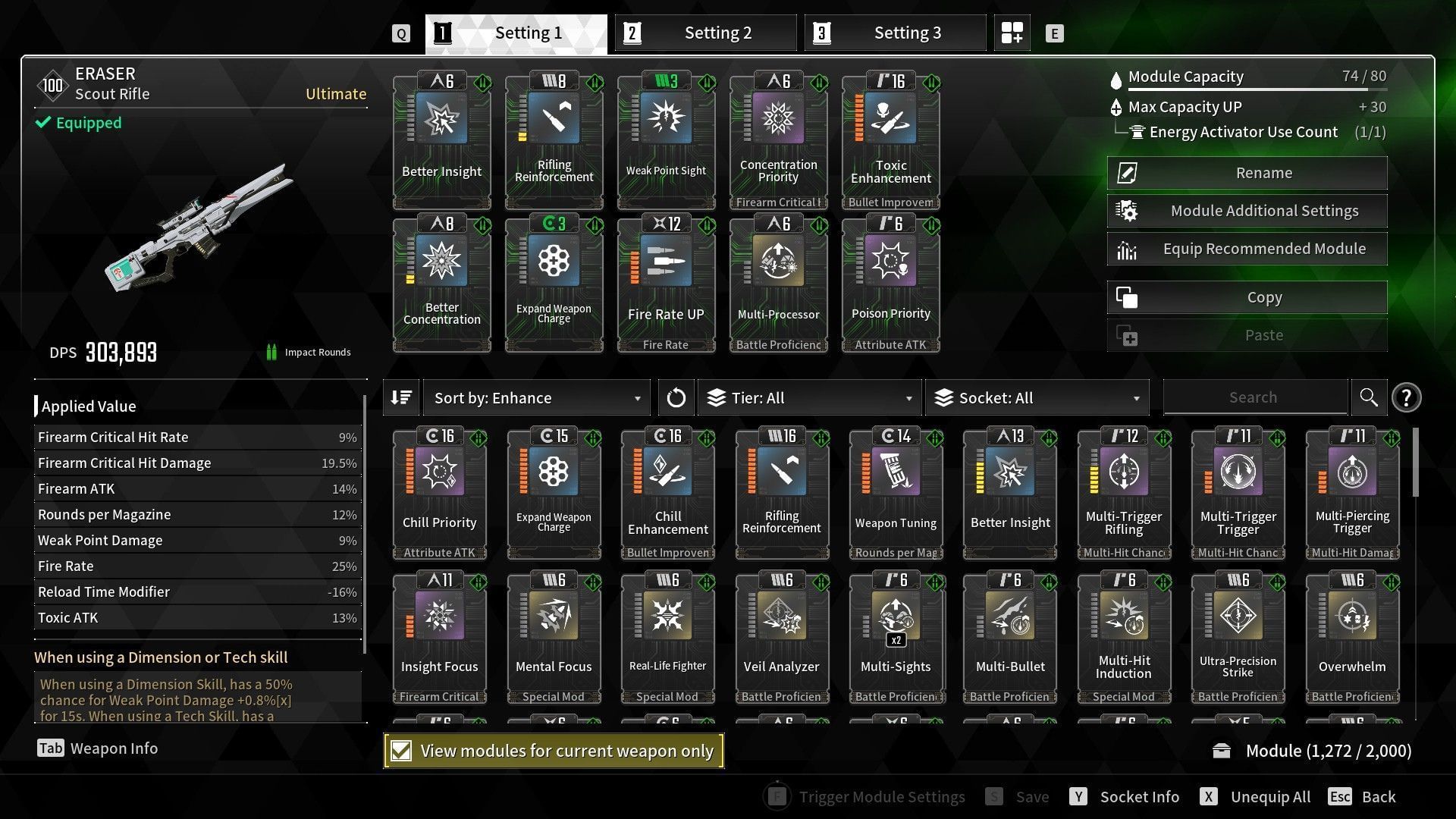Click the Equip Recommended Module button

pos(1247,249)
